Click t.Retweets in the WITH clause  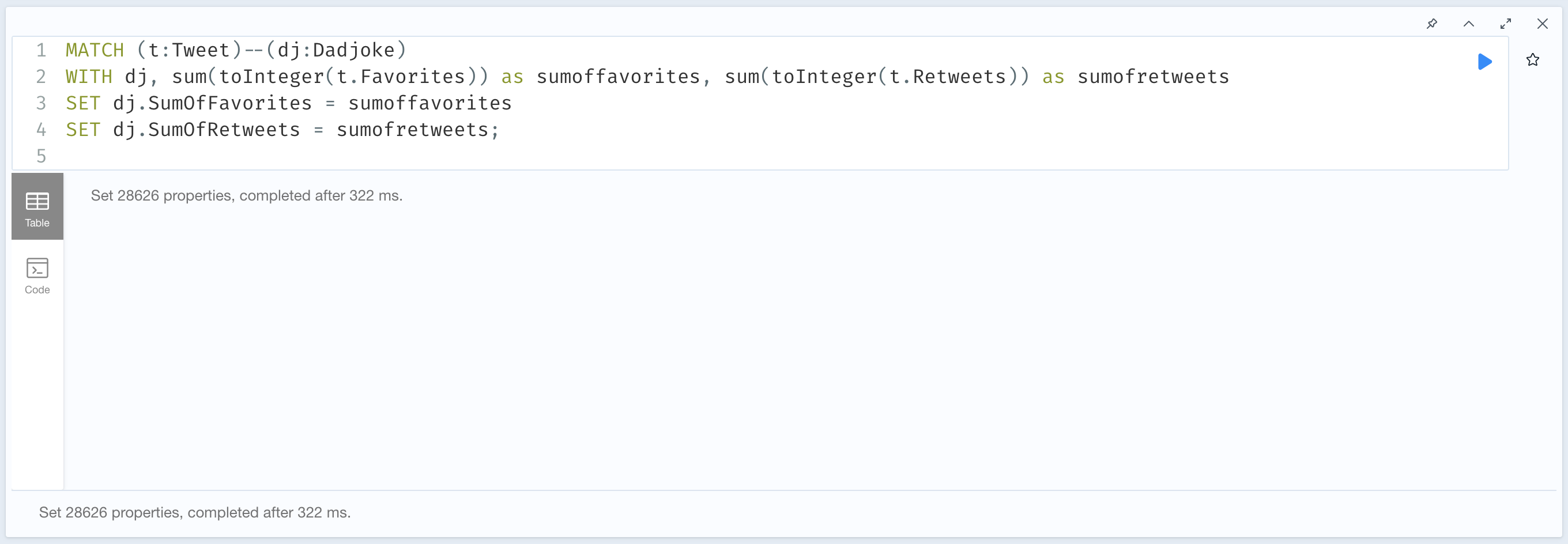click(x=948, y=77)
